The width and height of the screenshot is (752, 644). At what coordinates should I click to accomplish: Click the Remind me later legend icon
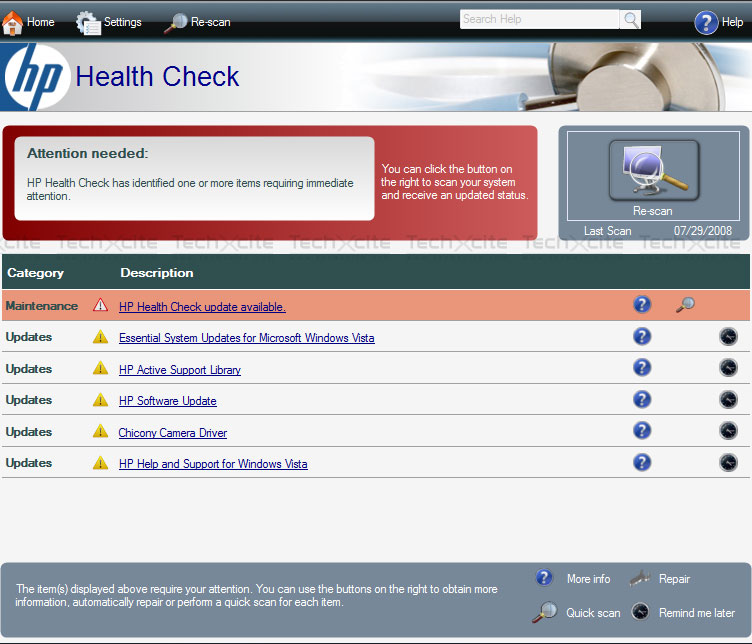640,612
